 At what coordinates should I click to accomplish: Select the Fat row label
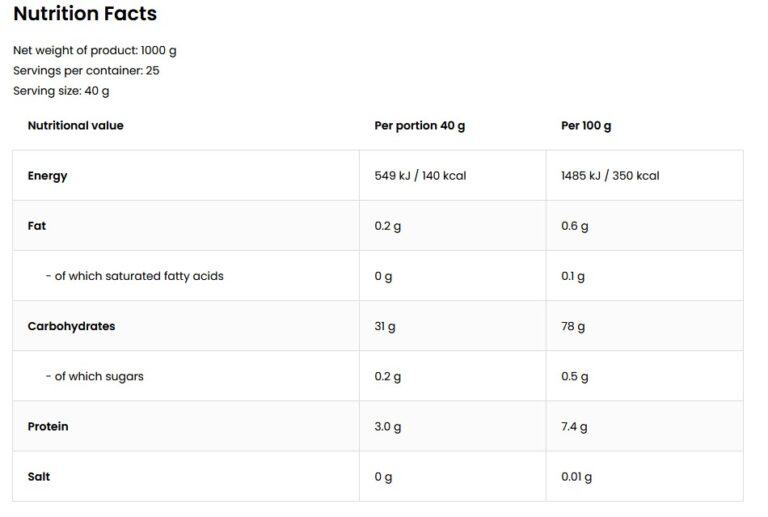37,226
